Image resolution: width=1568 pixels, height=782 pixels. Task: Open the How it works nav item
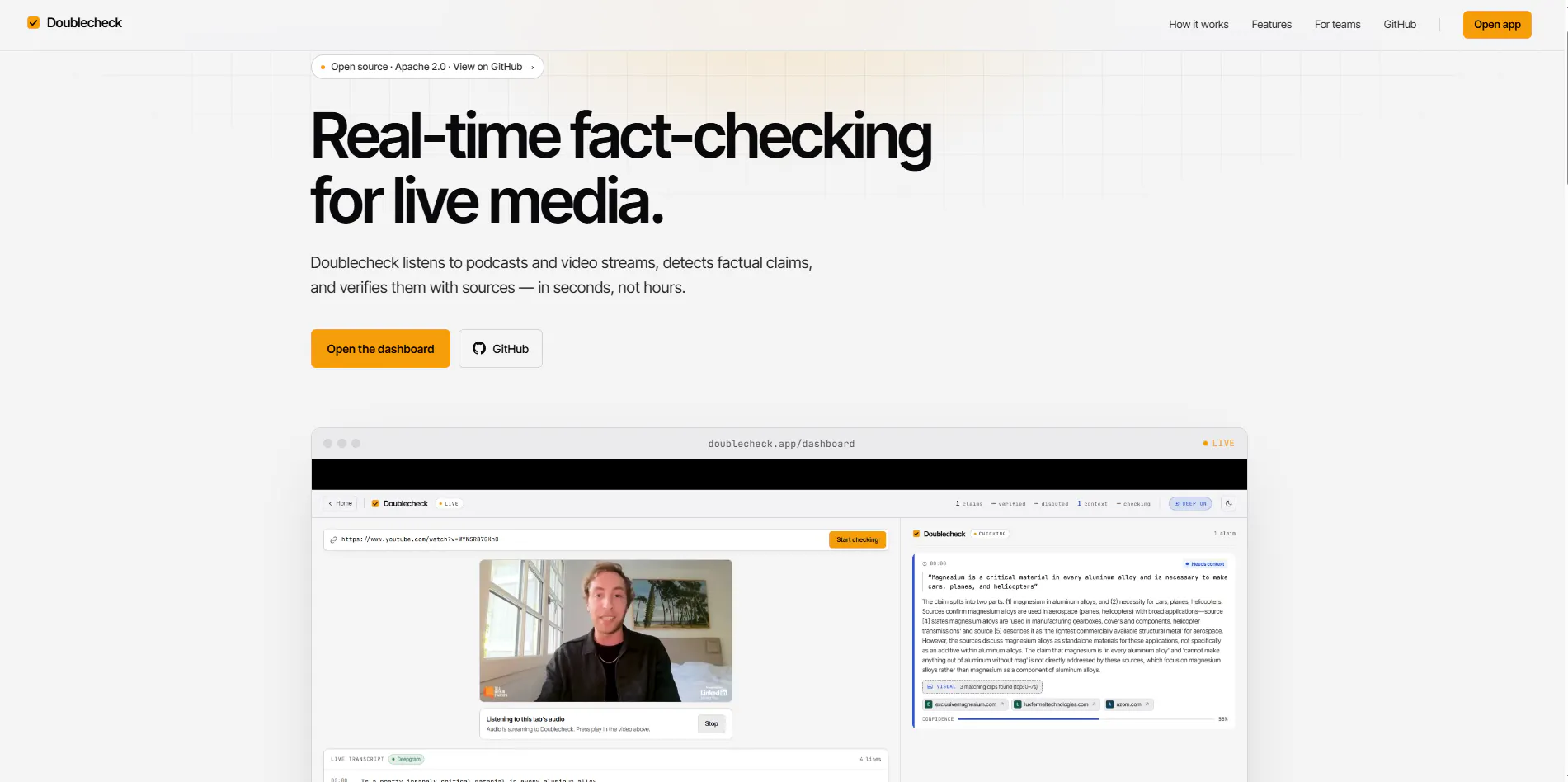point(1198,25)
